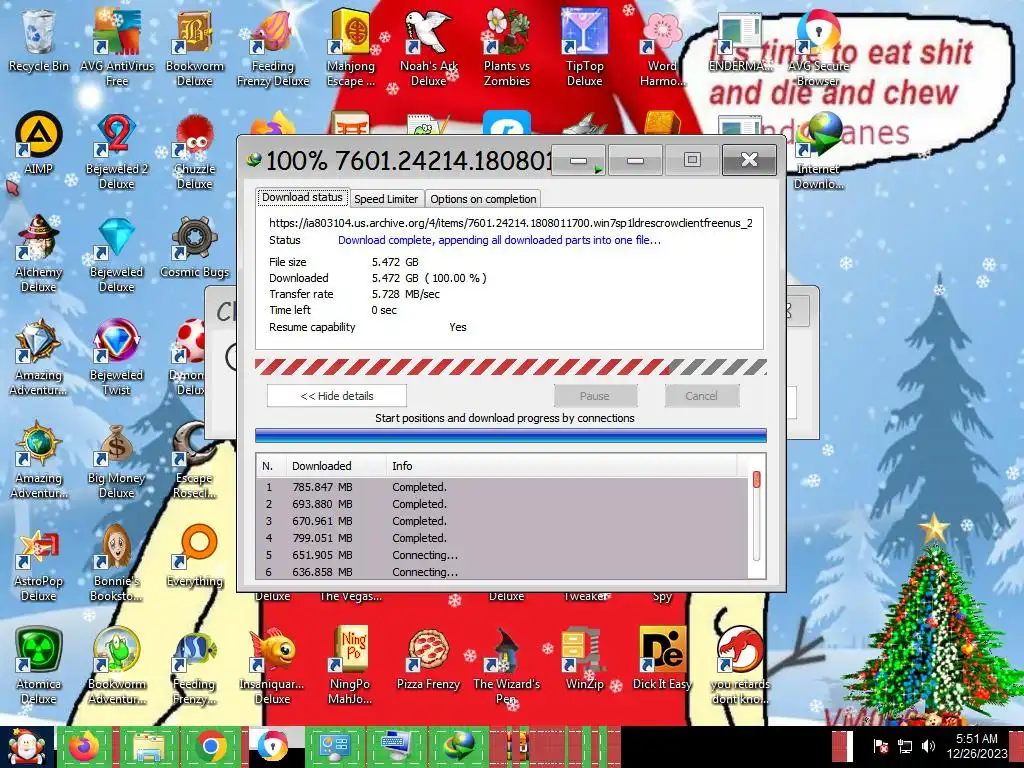Select connection row with 651.905 MB

502,555
